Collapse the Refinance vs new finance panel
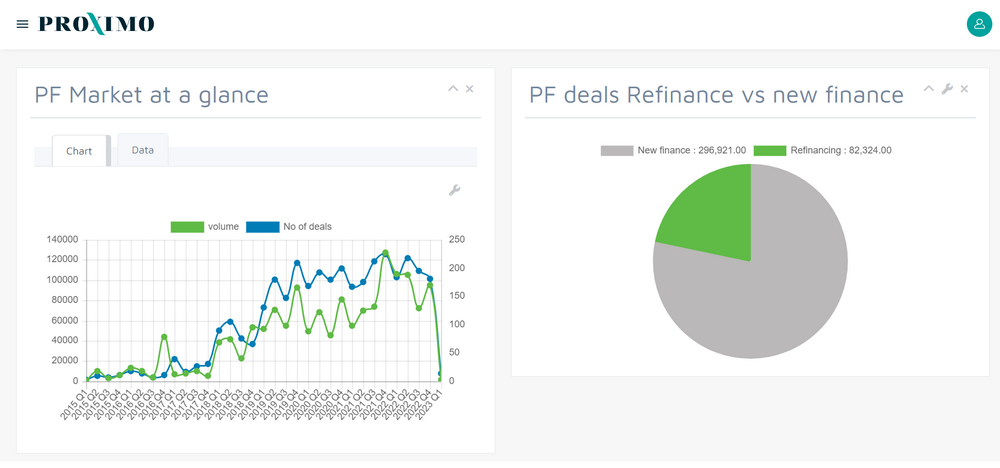The image size is (1000, 468). tap(929, 89)
